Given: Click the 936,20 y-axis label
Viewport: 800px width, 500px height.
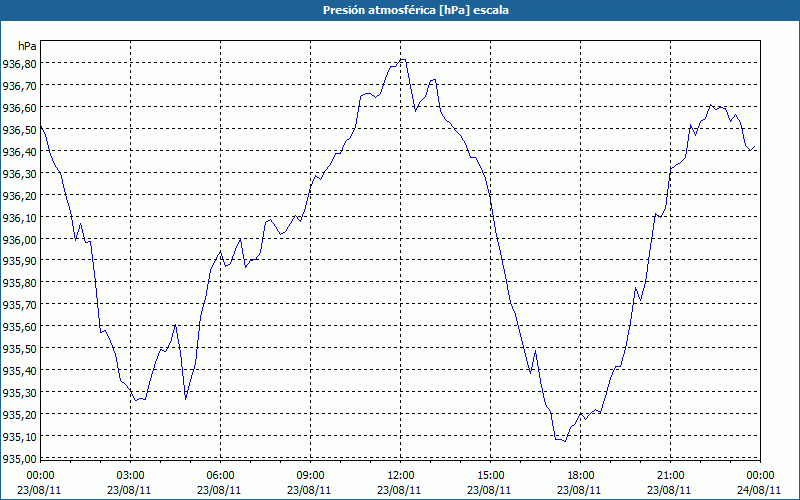Looking at the screenshot, I should pos(19,195).
